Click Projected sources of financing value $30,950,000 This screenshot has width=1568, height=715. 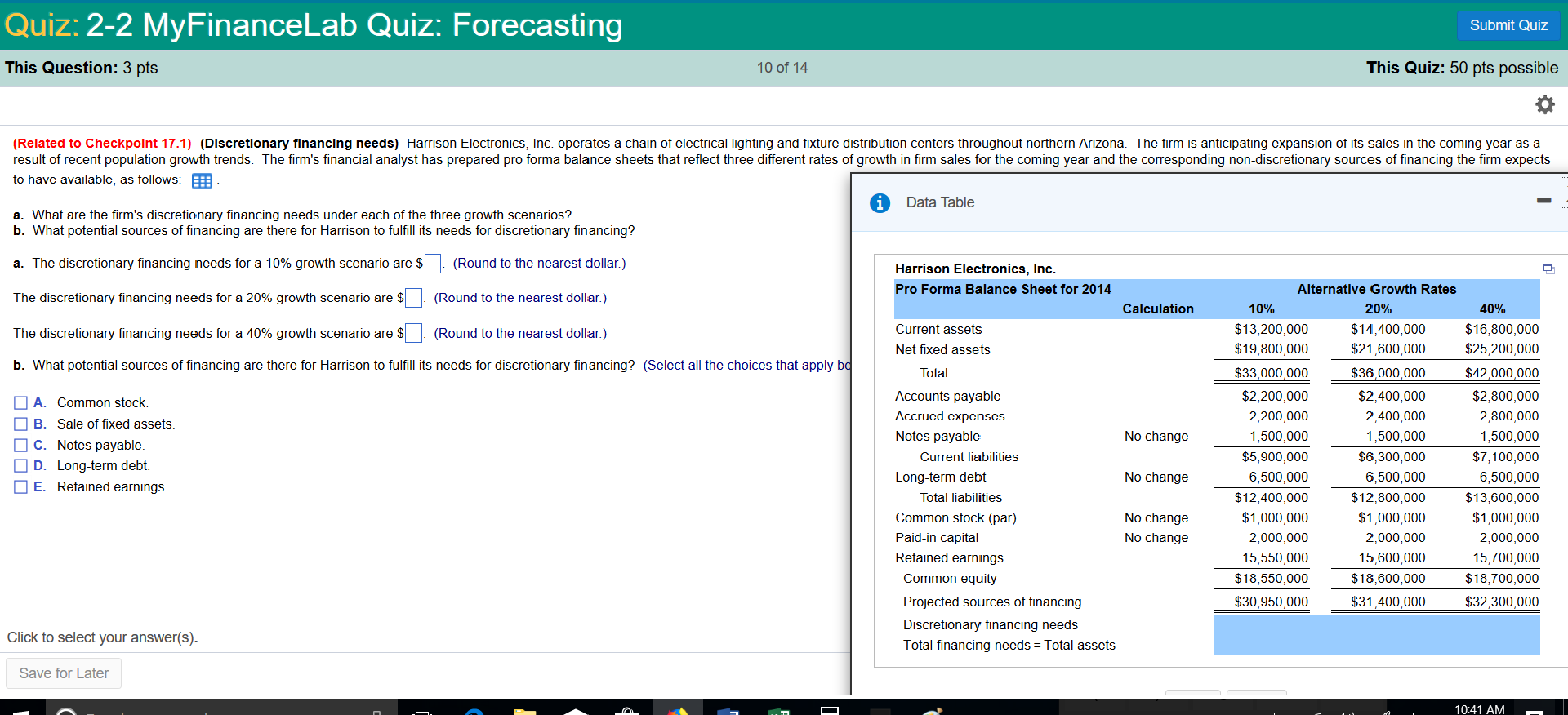(x=1271, y=602)
